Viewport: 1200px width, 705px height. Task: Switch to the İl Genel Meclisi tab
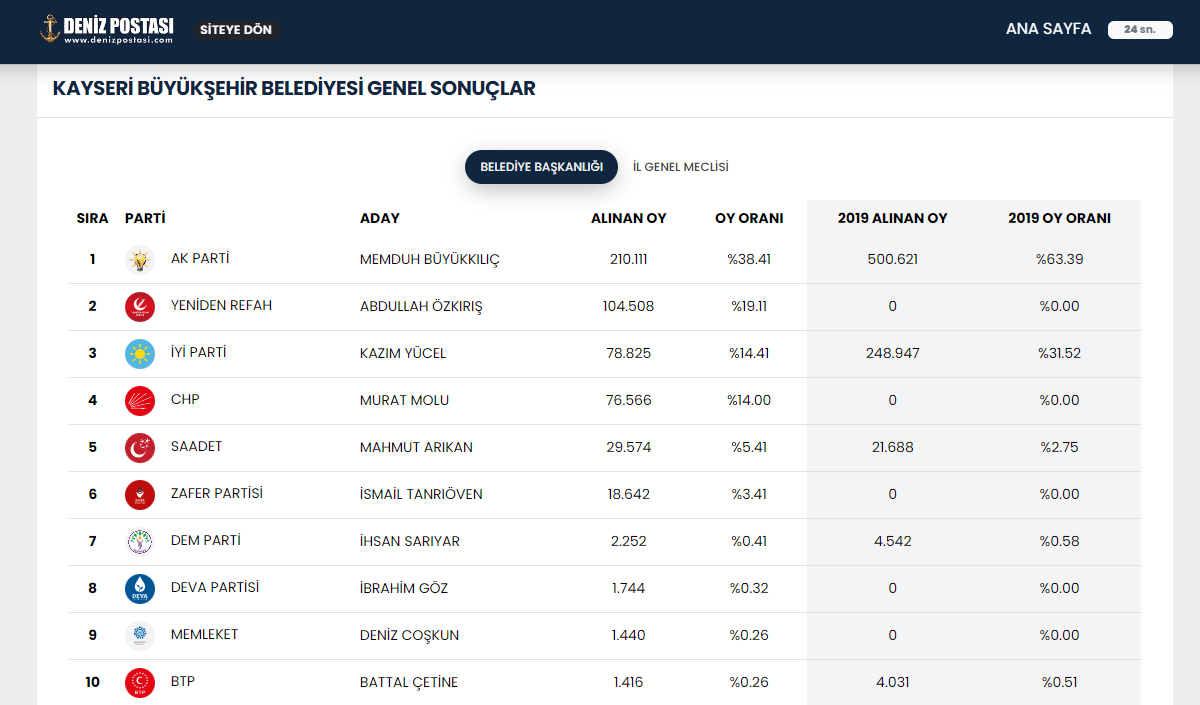[681, 167]
